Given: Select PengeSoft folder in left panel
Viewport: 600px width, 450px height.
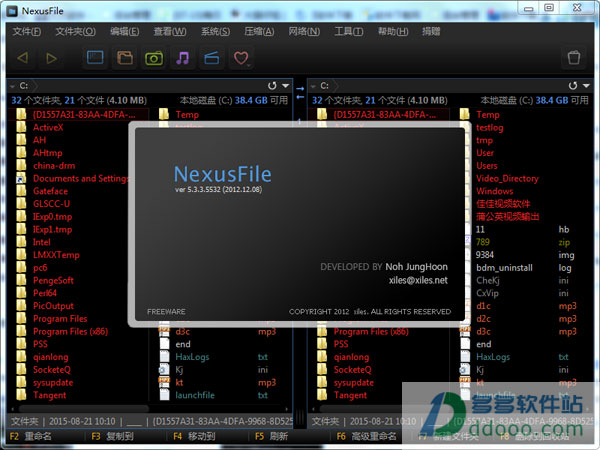Looking at the screenshot, I should (x=53, y=280).
